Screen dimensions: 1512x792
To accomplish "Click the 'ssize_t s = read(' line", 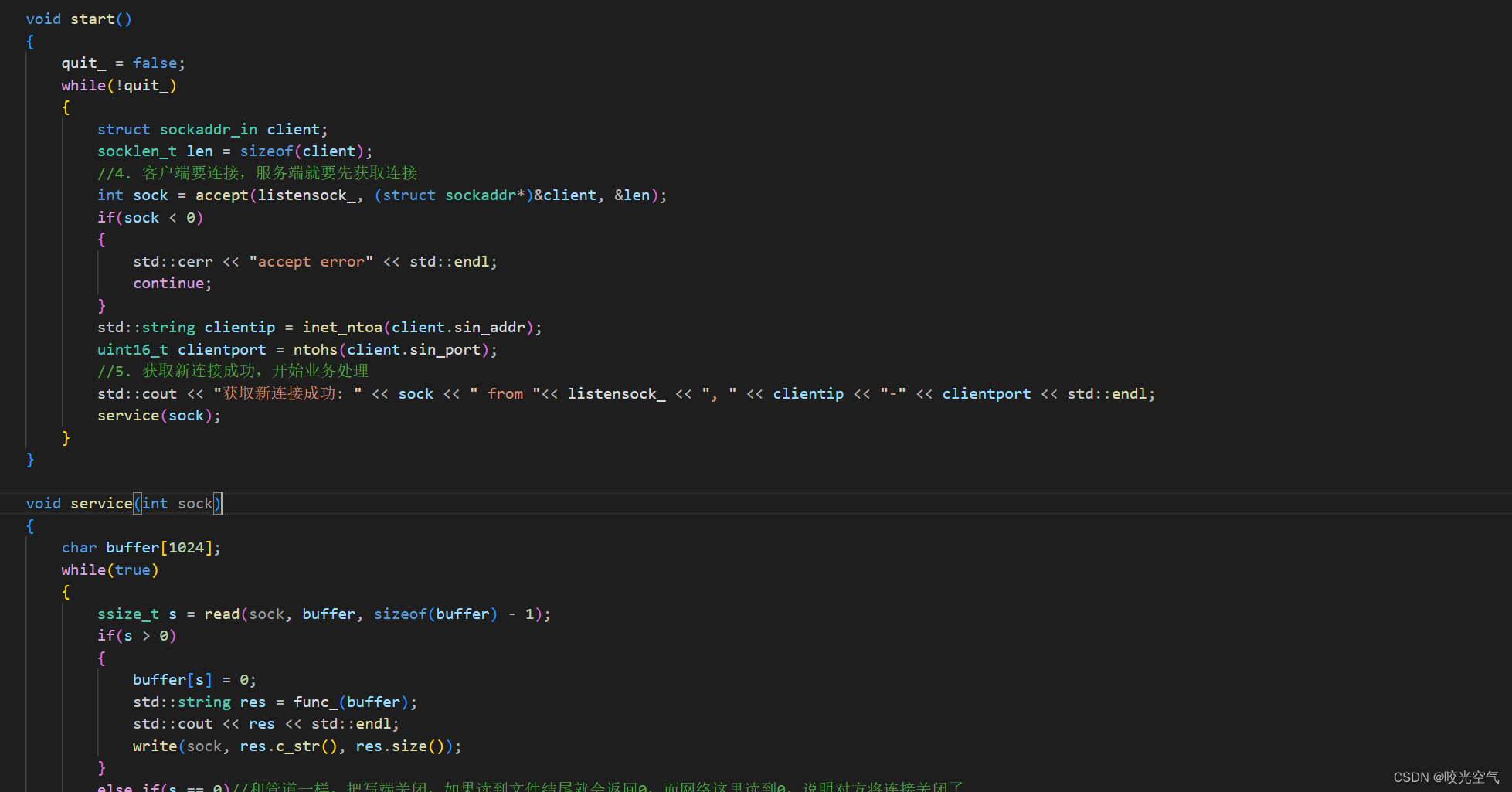I will click(x=324, y=614).
